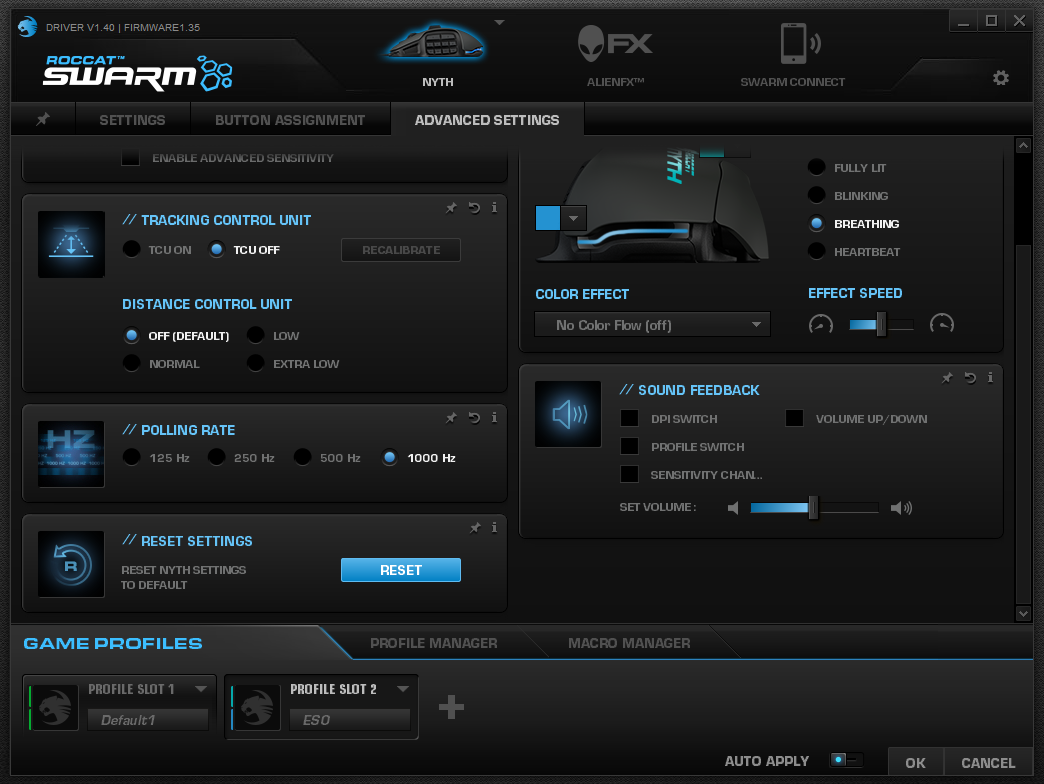Select Heartbeat lighting effect
Viewport: 1044px width, 784px height.
click(816, 251)
